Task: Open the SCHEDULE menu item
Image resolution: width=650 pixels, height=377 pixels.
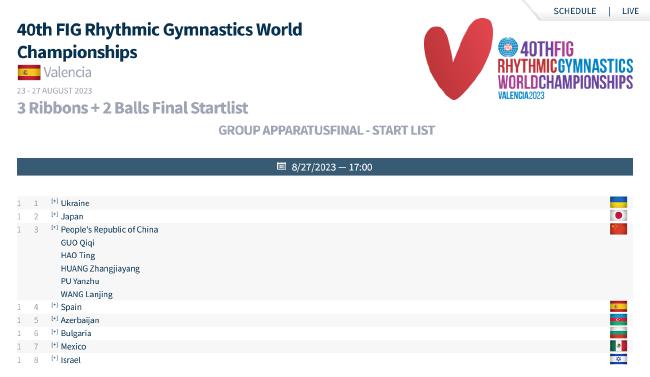Action: click(x=575, y=11)
